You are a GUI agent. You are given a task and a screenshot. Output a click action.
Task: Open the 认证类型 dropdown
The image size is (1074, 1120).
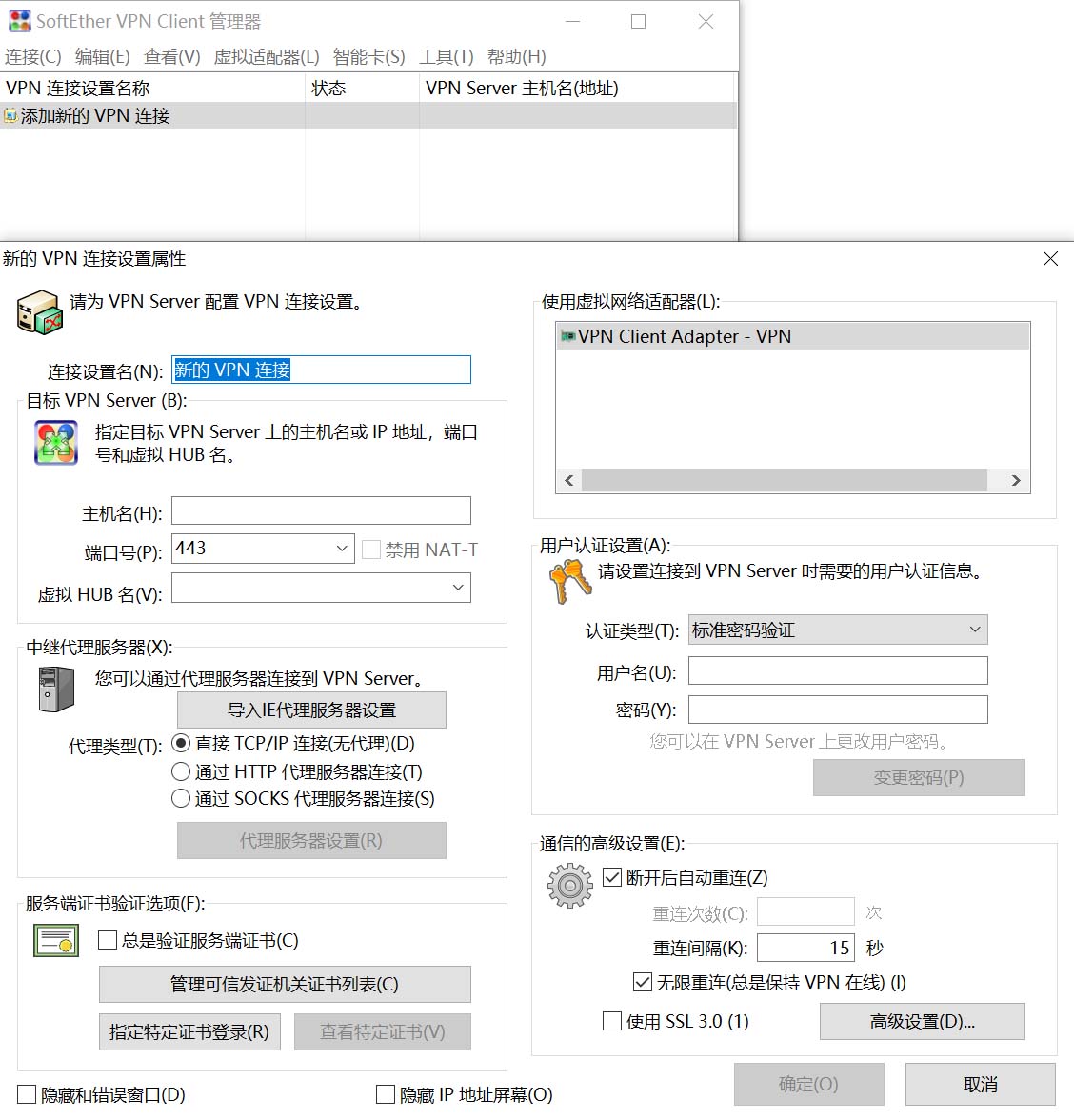point(974,630)
